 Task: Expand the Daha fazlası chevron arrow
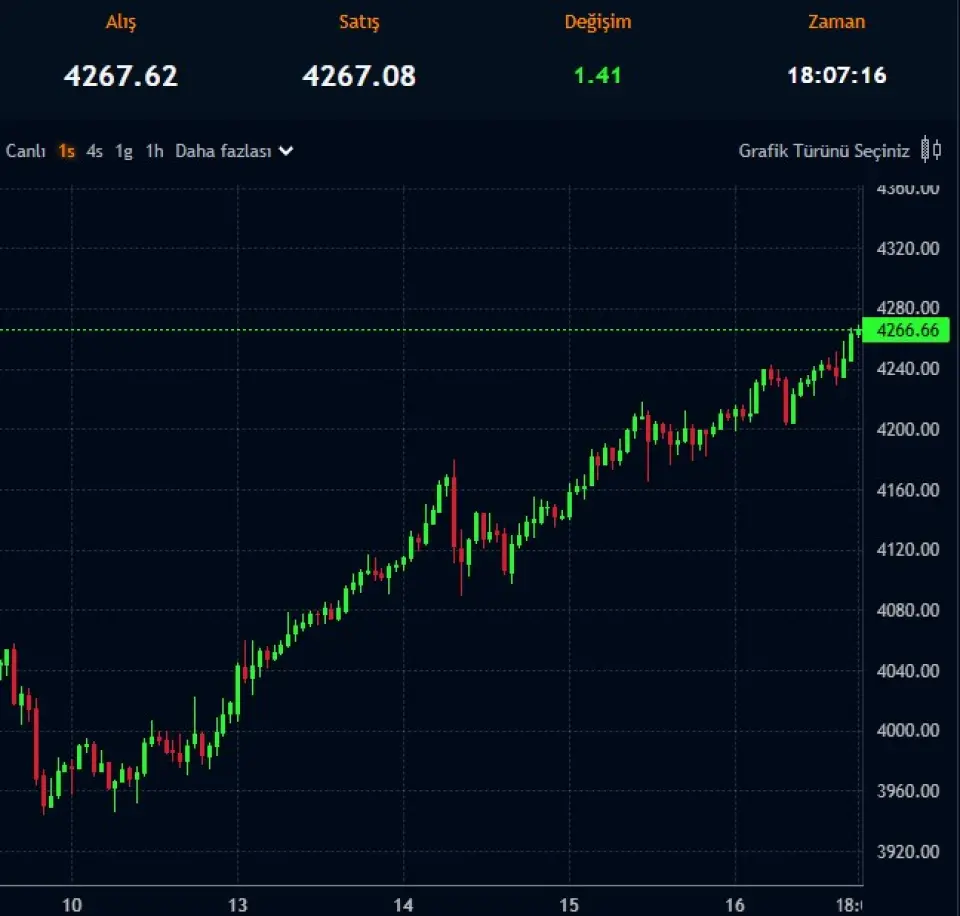coord(286,151)
